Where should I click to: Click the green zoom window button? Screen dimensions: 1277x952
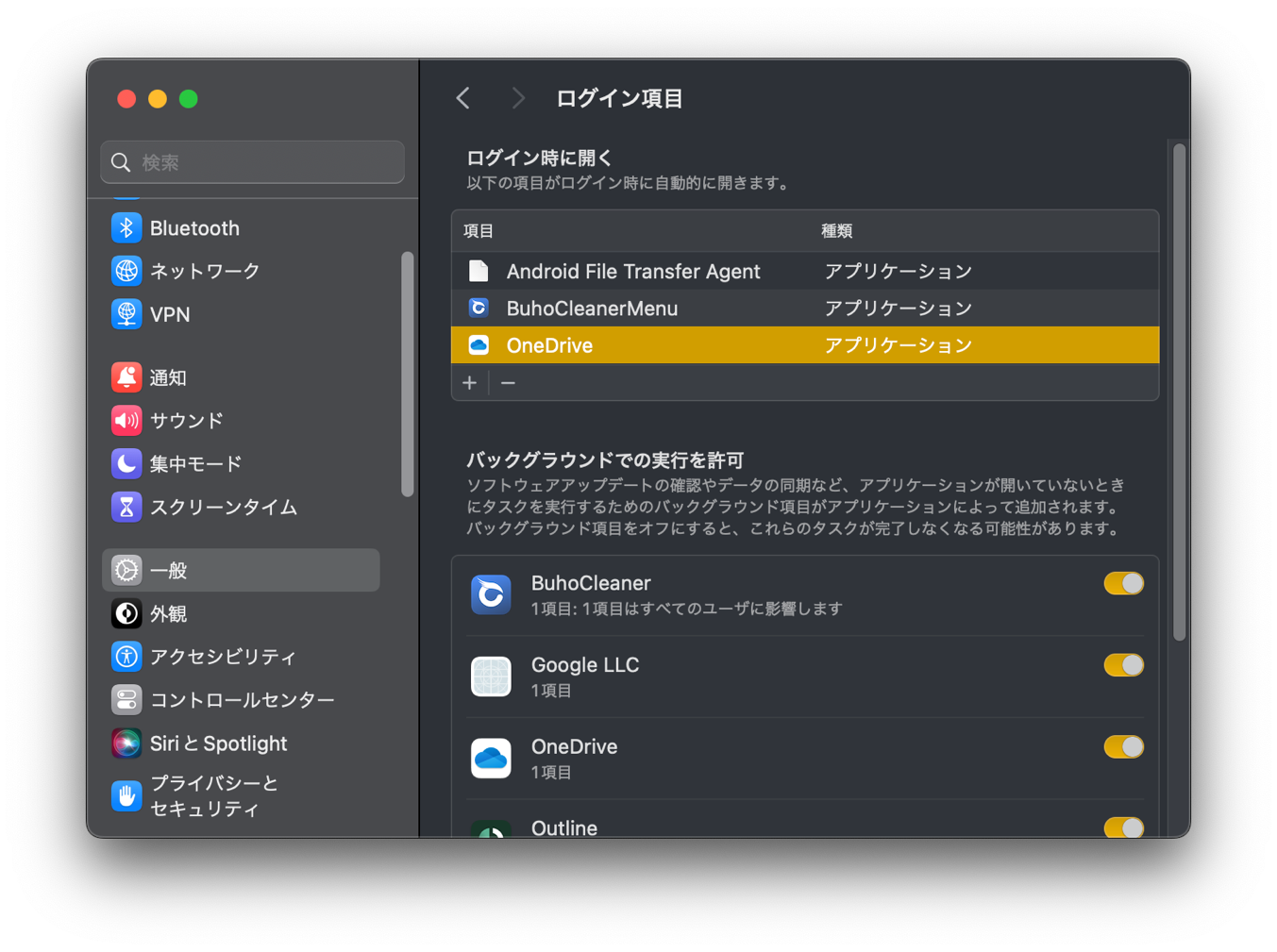point(189,98)
